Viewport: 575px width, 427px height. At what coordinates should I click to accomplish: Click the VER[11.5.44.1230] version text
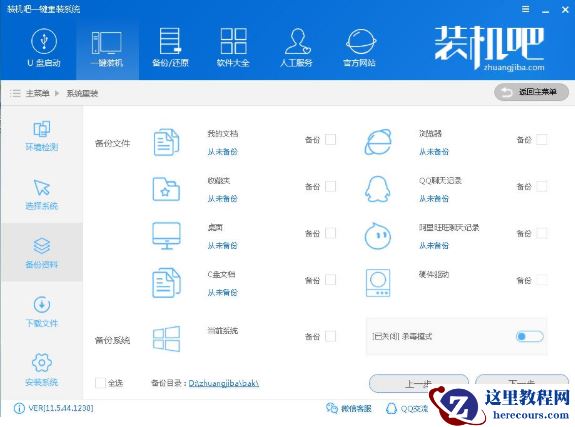pyautogui.click(x=61, y=408)
